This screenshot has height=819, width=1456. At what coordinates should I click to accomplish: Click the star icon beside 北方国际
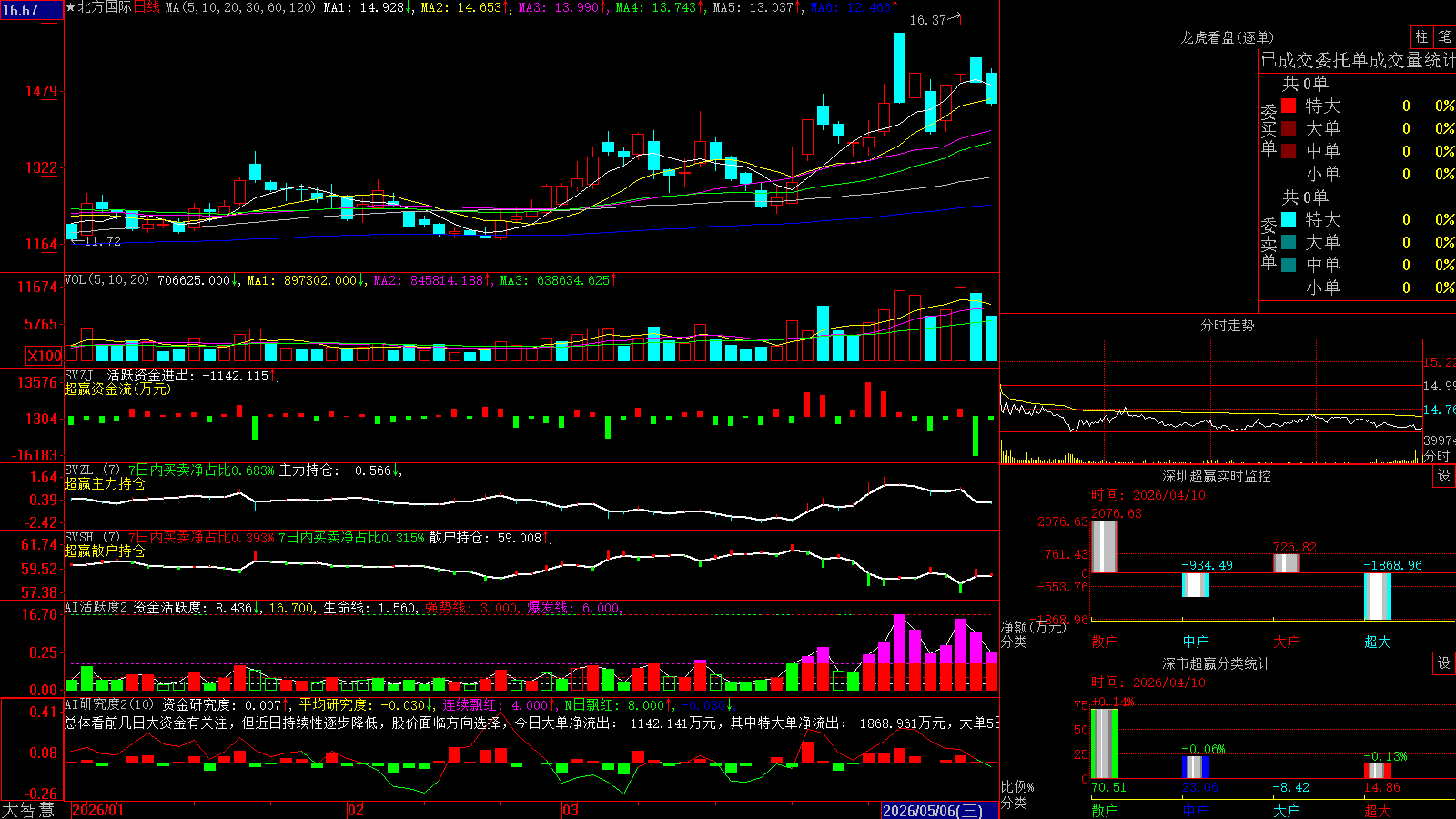[71, 7]
